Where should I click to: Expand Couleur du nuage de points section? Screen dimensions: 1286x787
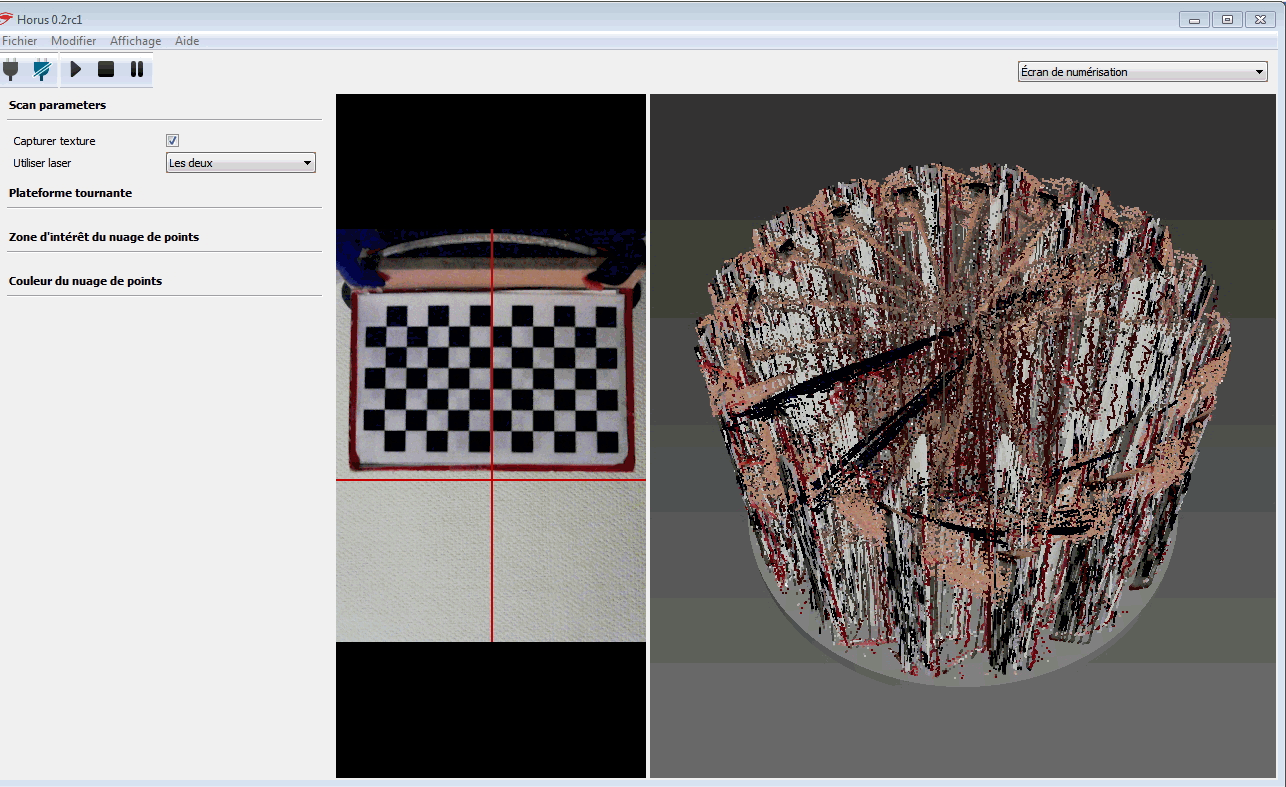pos(85,281)
